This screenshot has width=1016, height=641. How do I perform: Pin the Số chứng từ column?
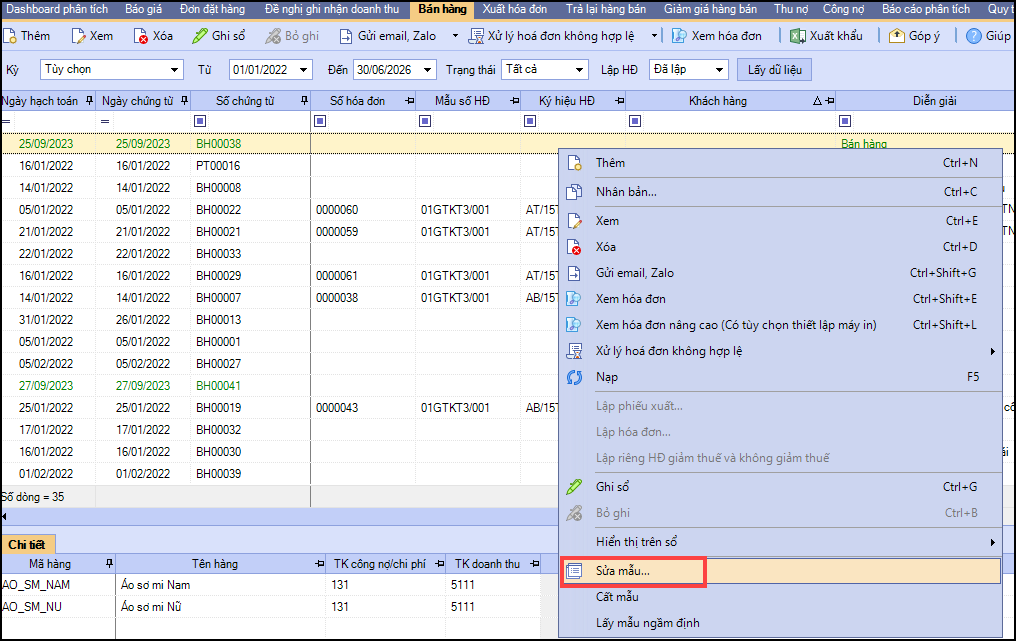[304, 101]
